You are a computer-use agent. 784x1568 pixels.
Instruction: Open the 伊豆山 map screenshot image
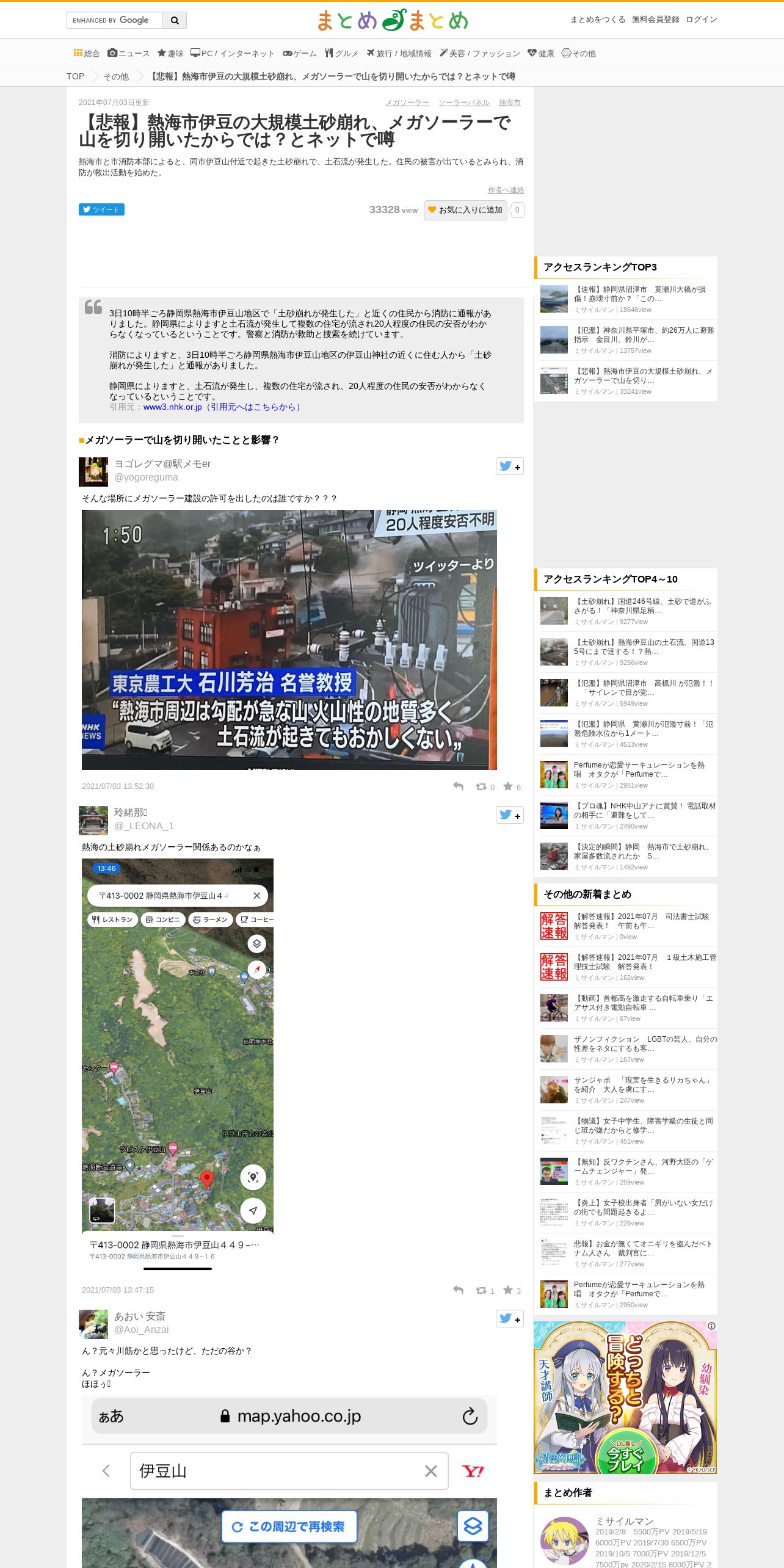click(x=178, y=1067)
